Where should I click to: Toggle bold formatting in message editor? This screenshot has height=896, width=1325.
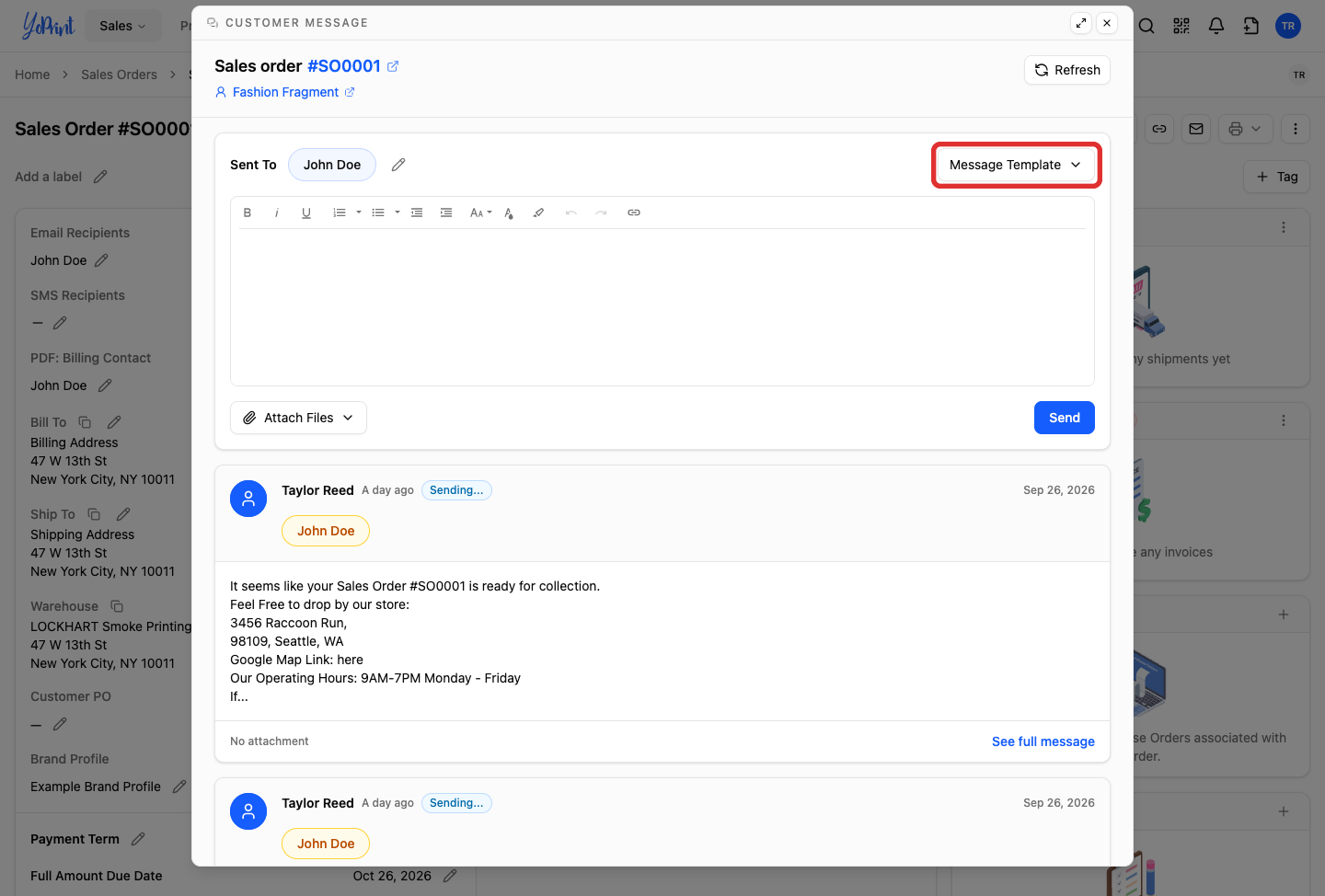(248, 213)
